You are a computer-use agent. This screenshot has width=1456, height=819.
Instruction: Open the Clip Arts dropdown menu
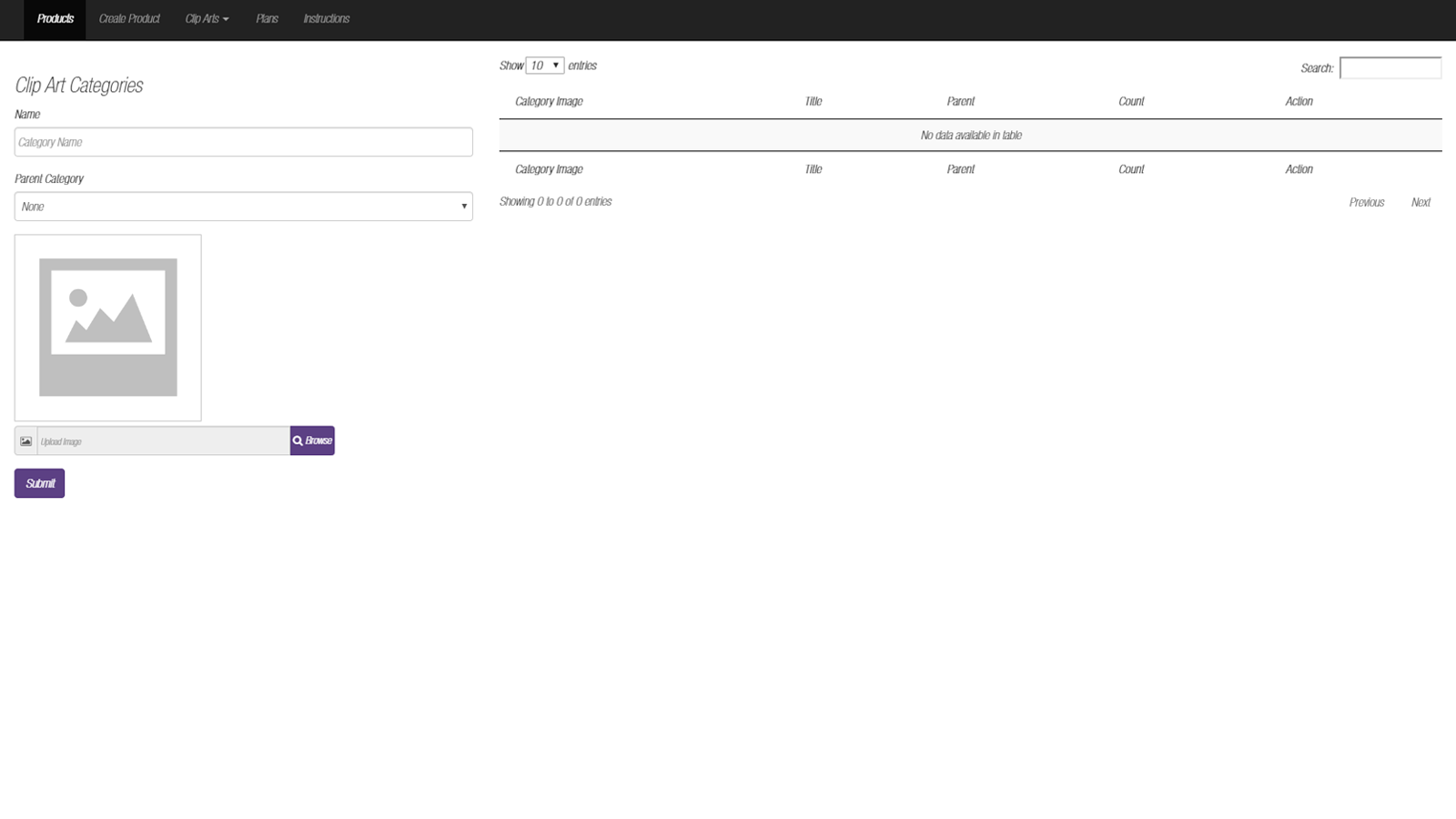[x=207, y=19]
